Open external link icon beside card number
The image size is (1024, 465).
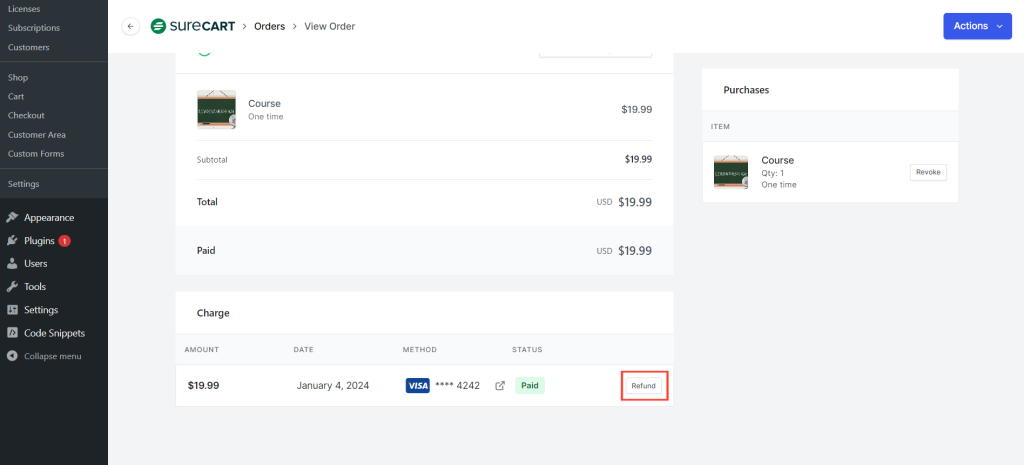[x=500, y=385]
